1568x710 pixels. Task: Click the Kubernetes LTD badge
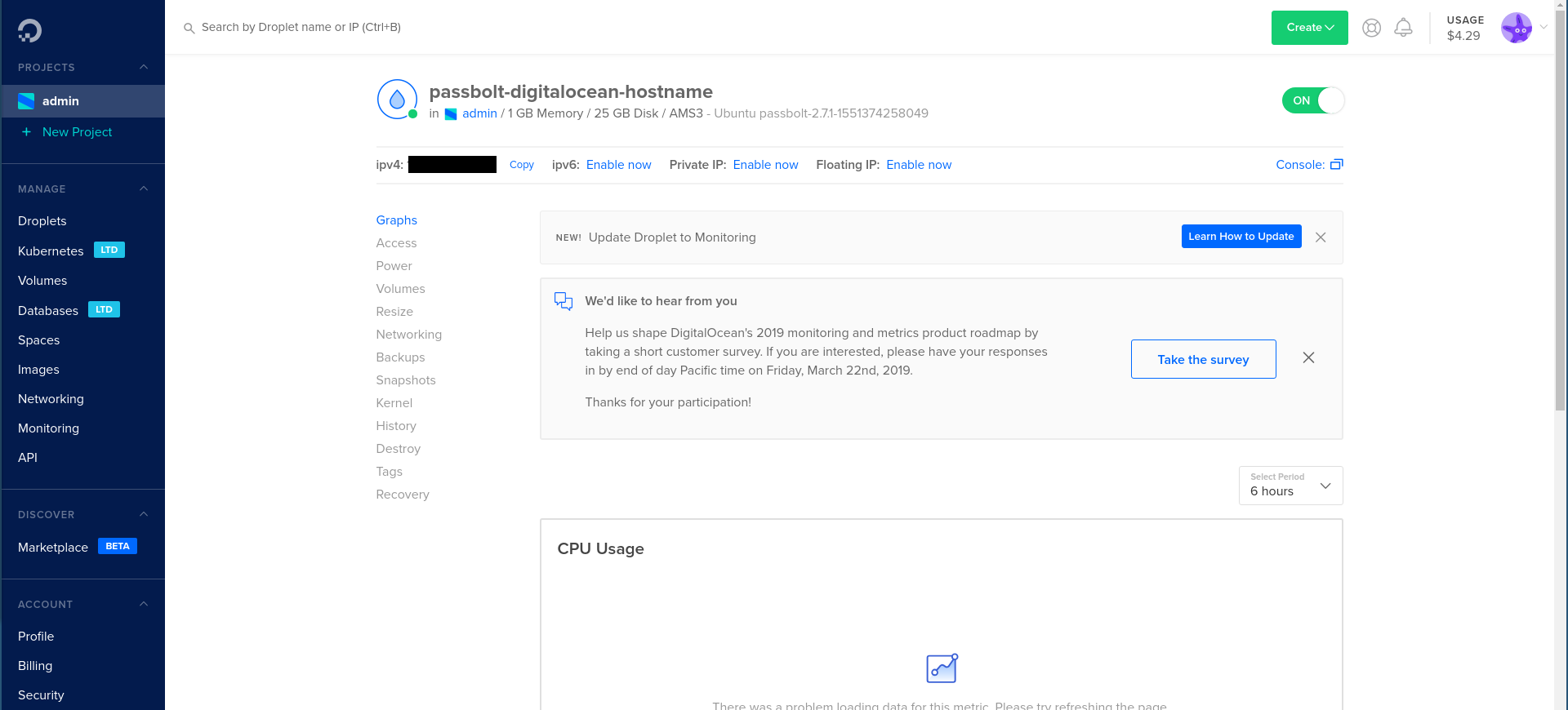(109, 251)
